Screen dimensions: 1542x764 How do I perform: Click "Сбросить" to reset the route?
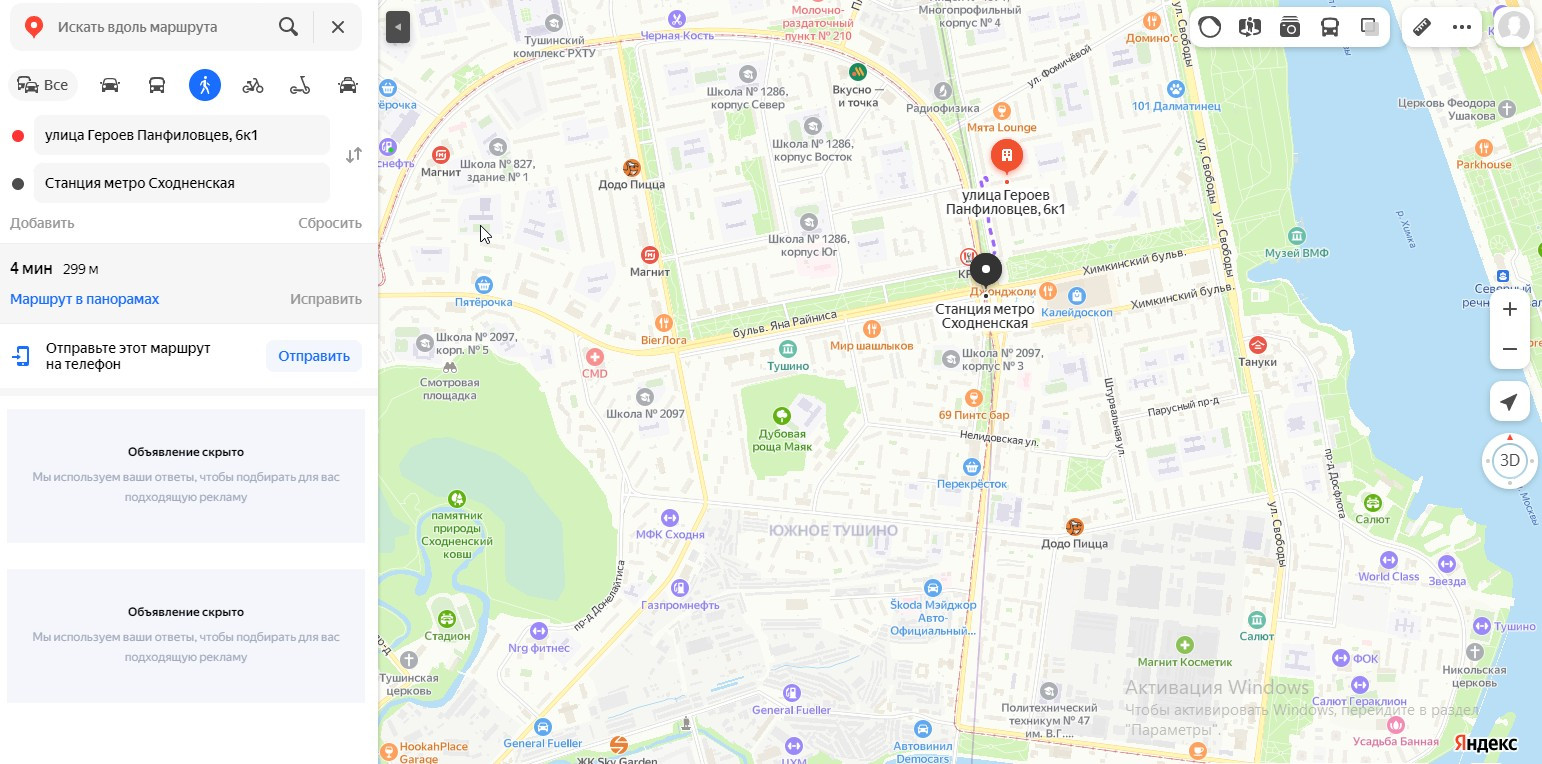tap(330, 223)
